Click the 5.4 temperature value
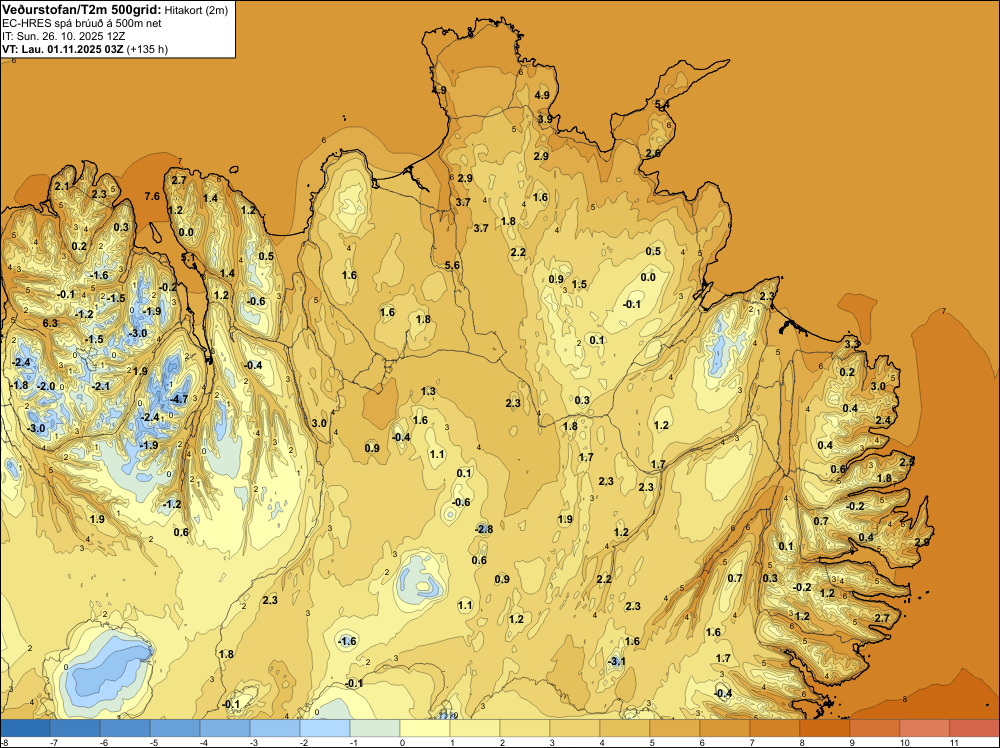The height and width of the screenshot is (748, 1000). tap(662, 105)
